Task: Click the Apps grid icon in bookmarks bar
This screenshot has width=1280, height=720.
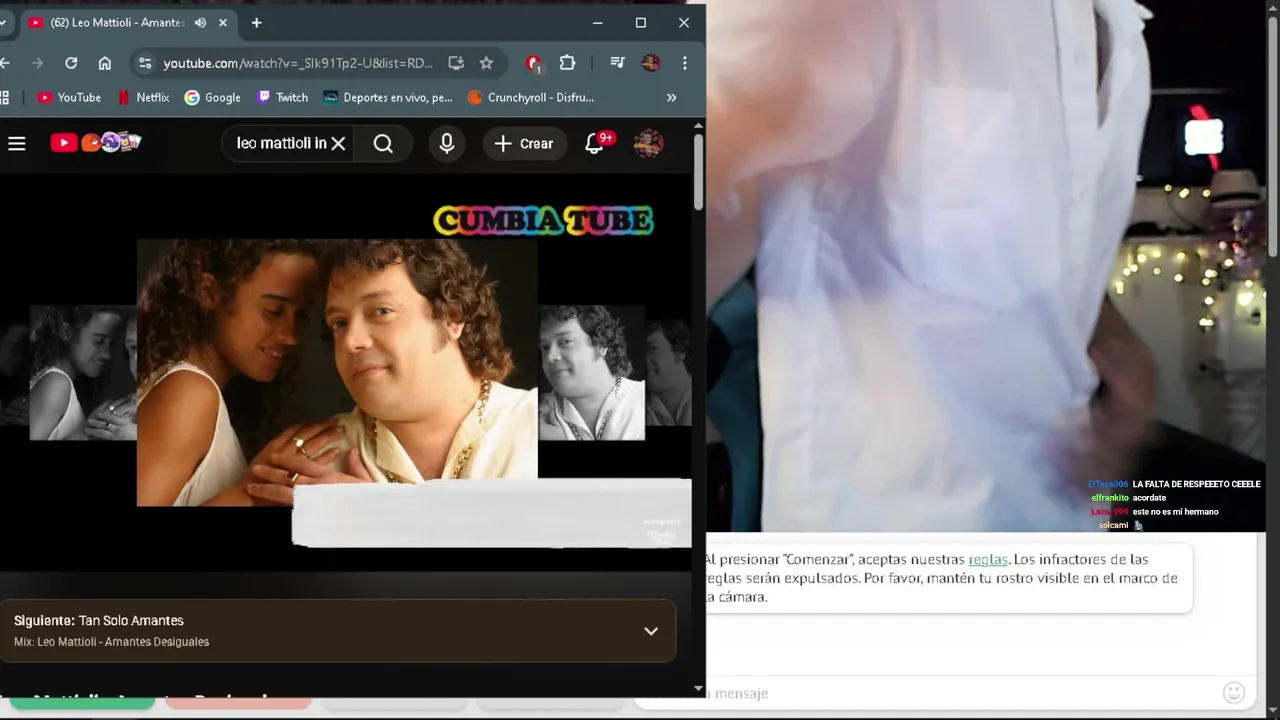Action: [4, 97]
